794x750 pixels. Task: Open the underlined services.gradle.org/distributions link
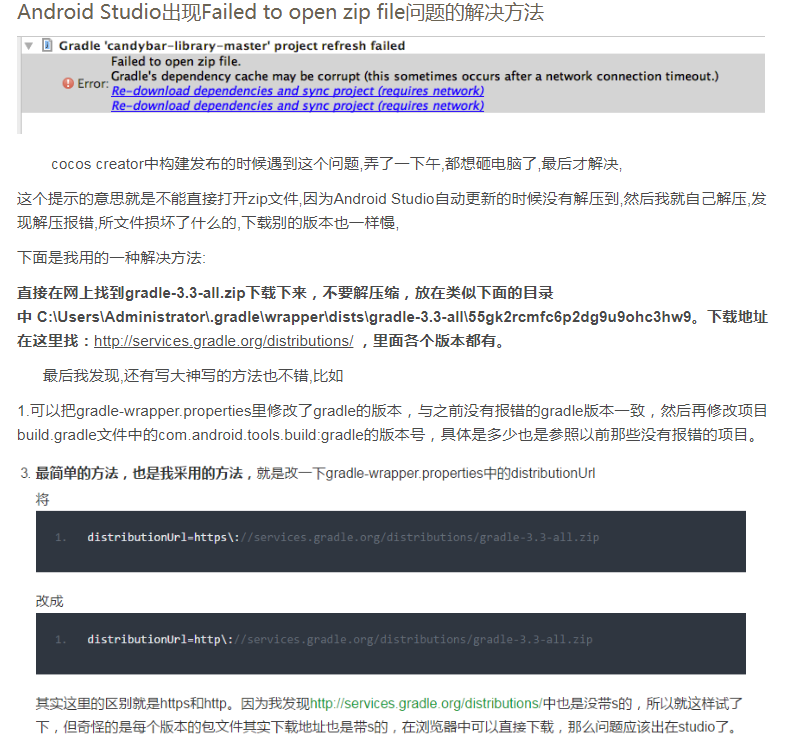pyautogui.click(x=223, y=341)
